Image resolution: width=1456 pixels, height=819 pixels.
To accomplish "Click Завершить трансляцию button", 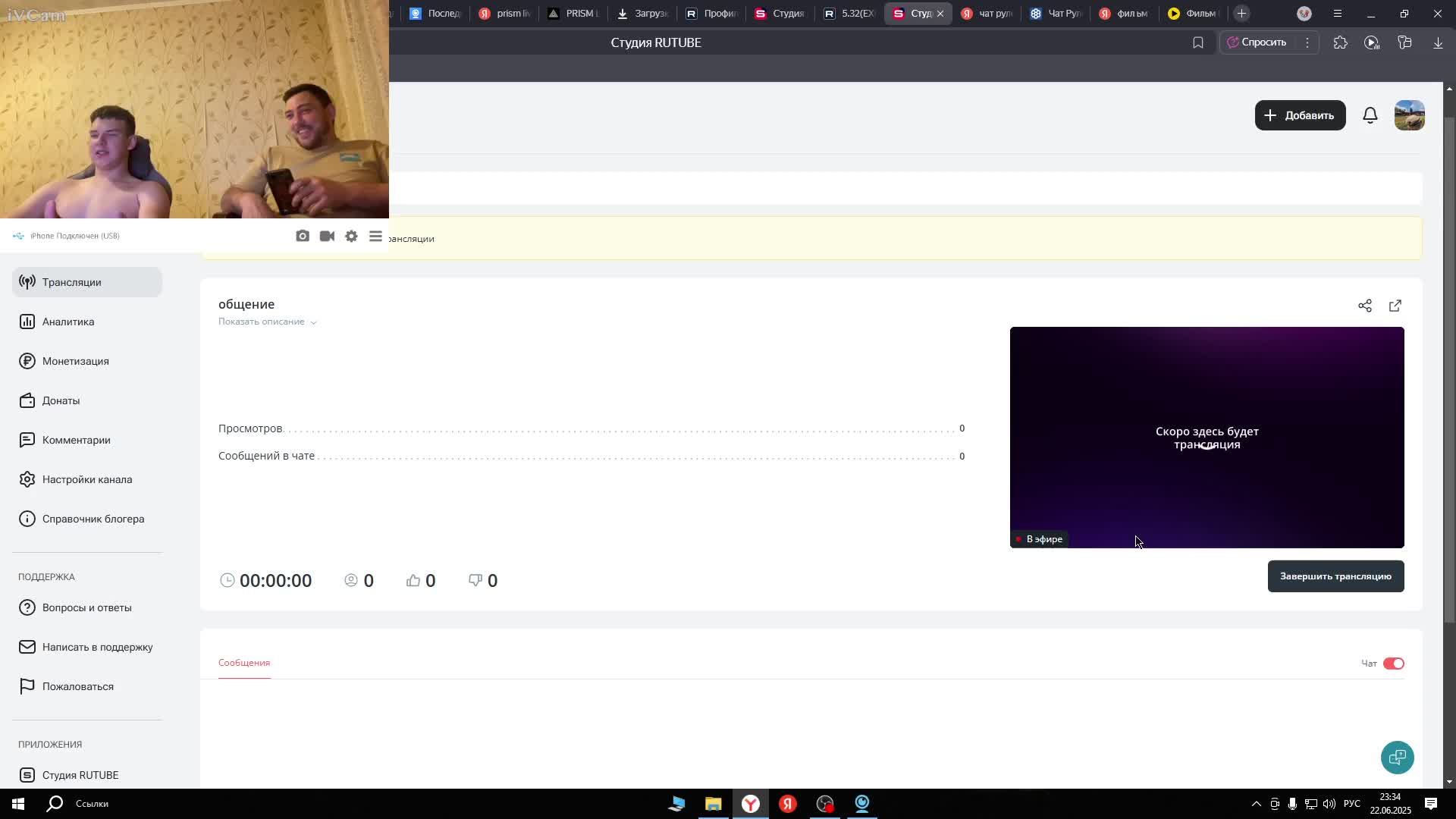I will (x=1335, y=576).
